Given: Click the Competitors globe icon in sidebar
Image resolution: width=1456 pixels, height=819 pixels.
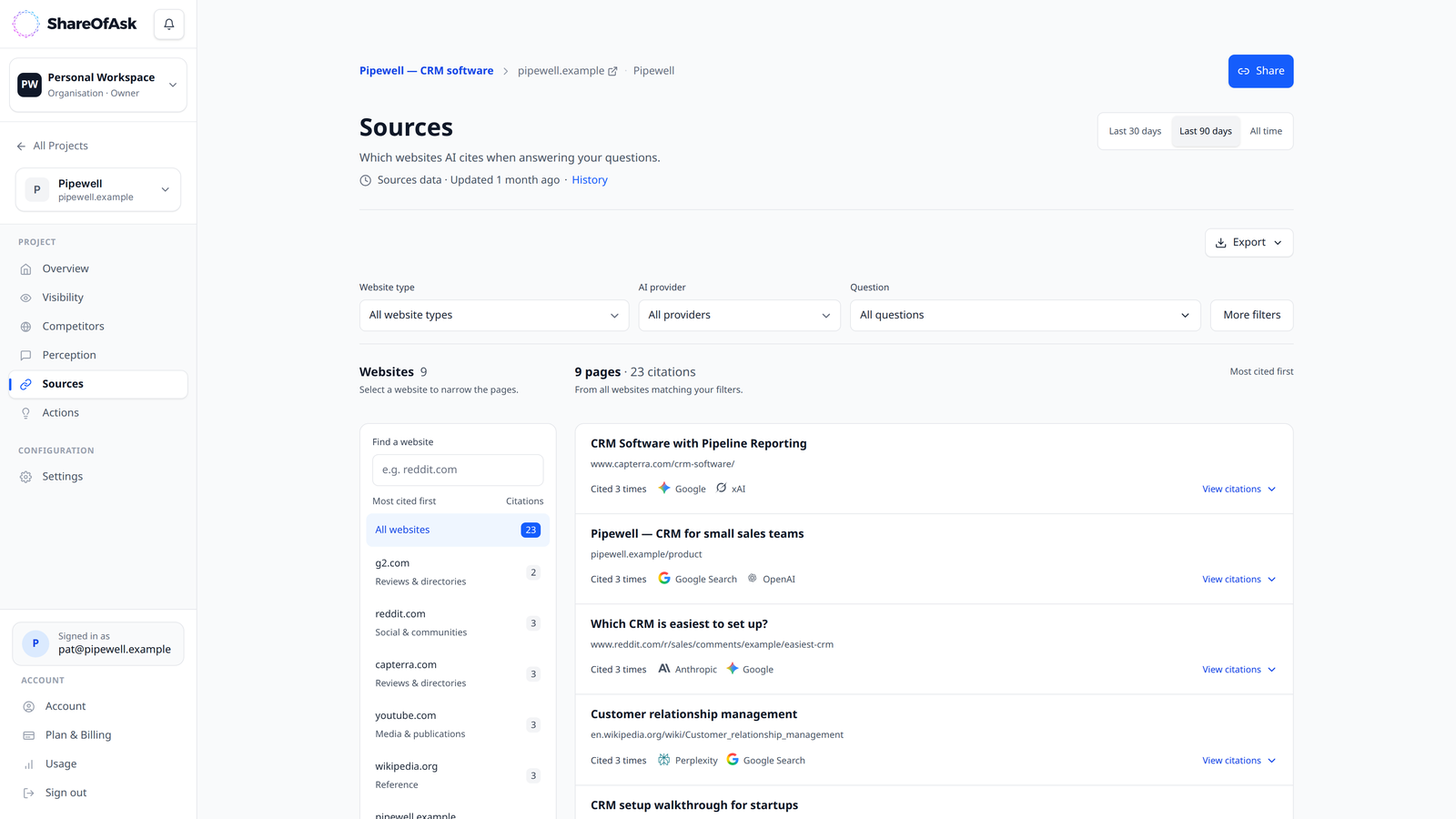Looking at the screenshot, I should click(25, 327).
